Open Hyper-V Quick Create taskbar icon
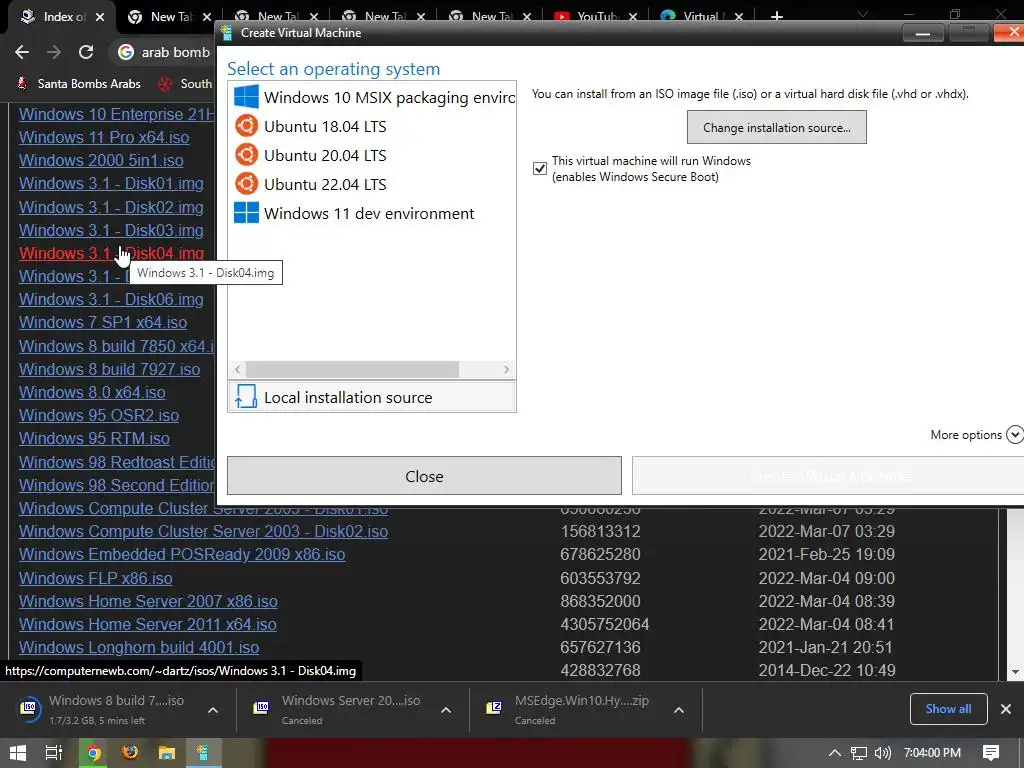The width and height of the screenshot is (1024, 768). click(x=203, y=753)
